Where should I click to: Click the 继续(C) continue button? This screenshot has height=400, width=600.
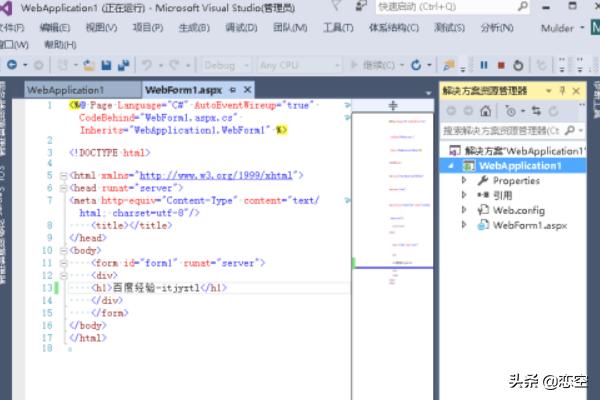pos(365,65)
